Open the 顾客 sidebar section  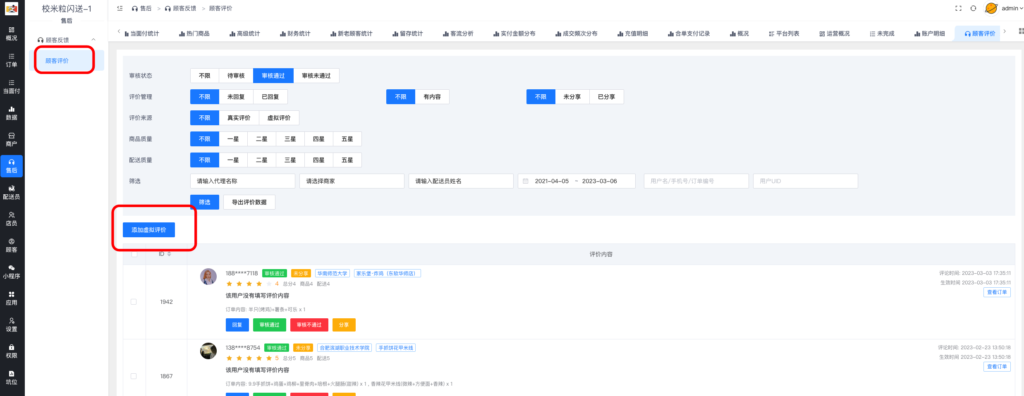click(11, 246)
